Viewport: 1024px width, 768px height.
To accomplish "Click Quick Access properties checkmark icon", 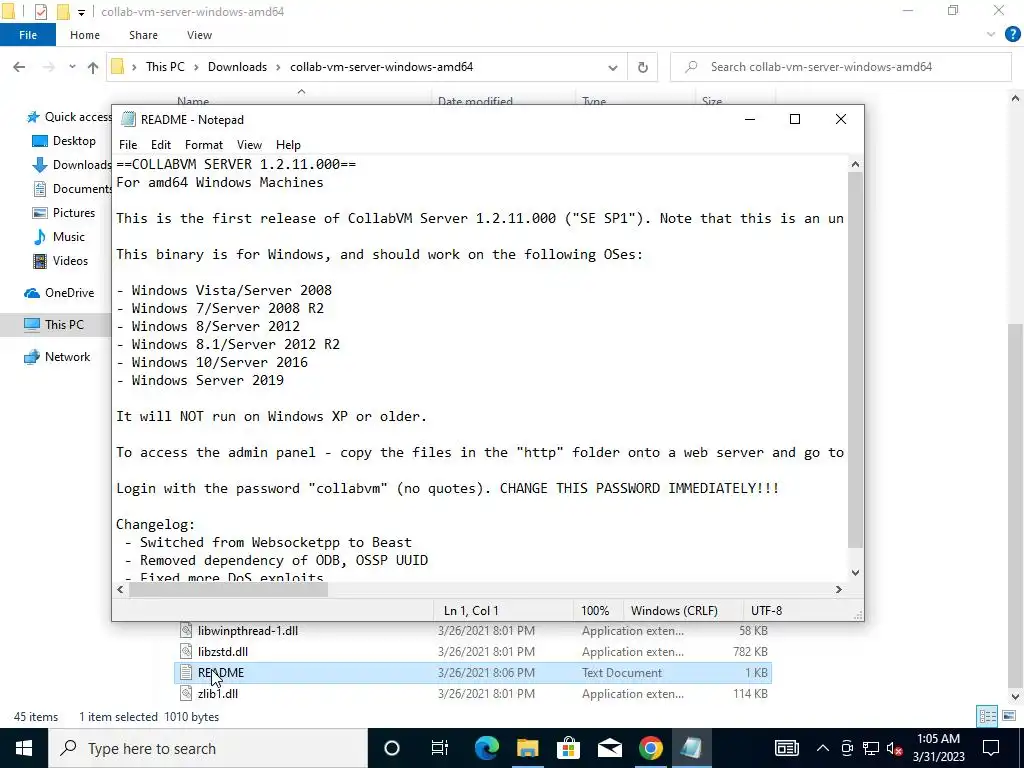I will click(40, 12).
